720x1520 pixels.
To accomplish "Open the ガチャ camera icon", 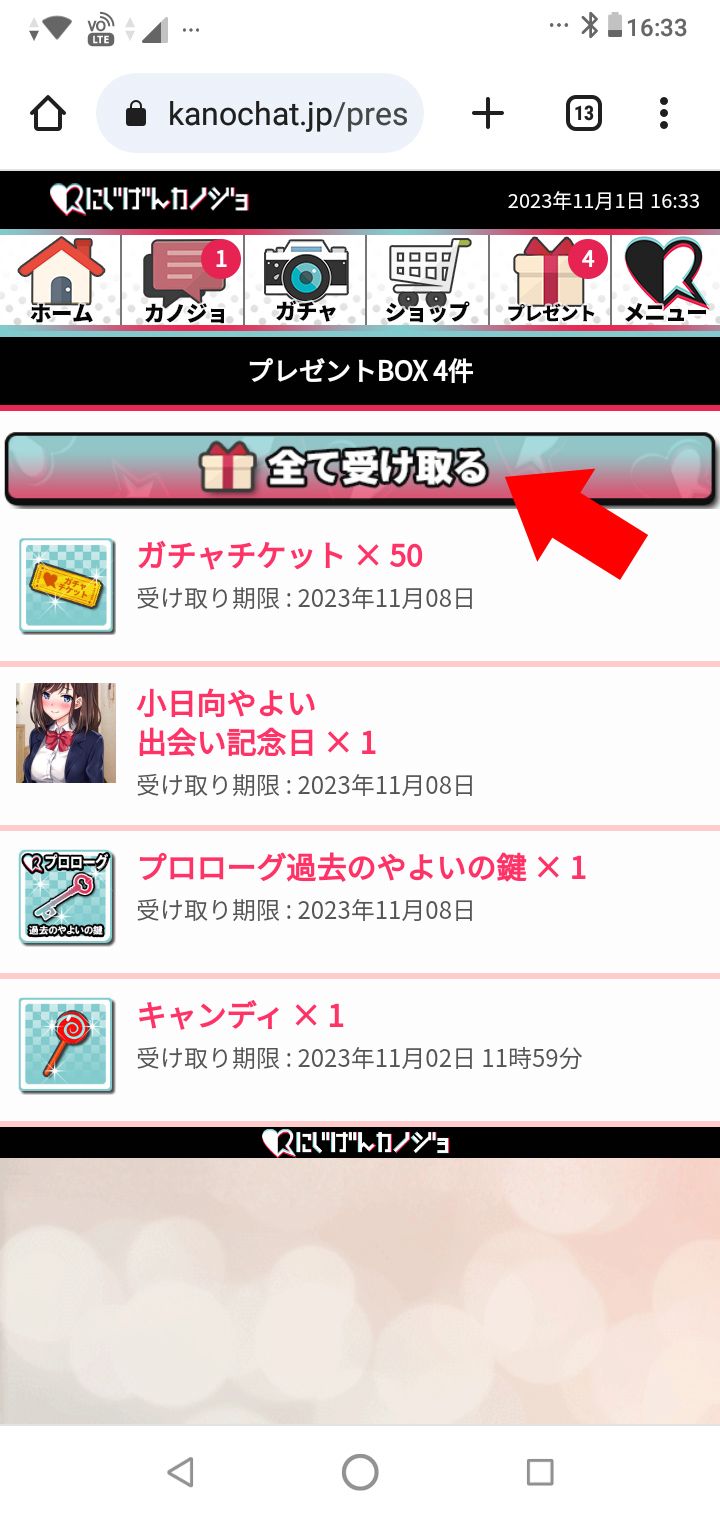I will (x=305, y=280).
